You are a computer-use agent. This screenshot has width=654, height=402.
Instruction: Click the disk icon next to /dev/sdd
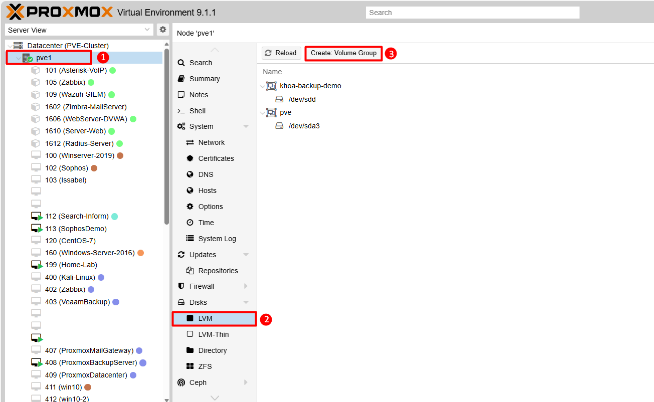pos(280,99)
